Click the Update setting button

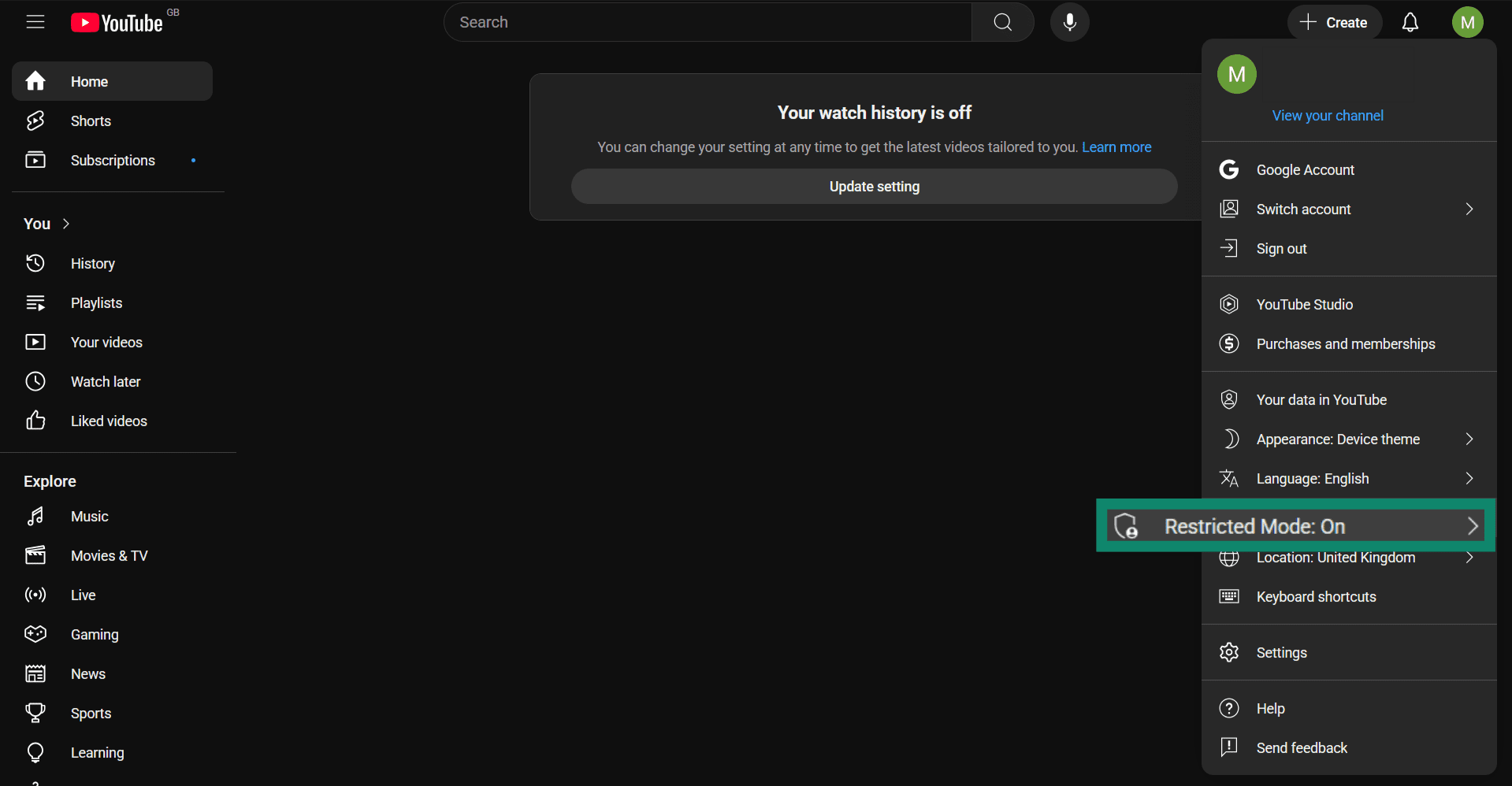(874, 186)
